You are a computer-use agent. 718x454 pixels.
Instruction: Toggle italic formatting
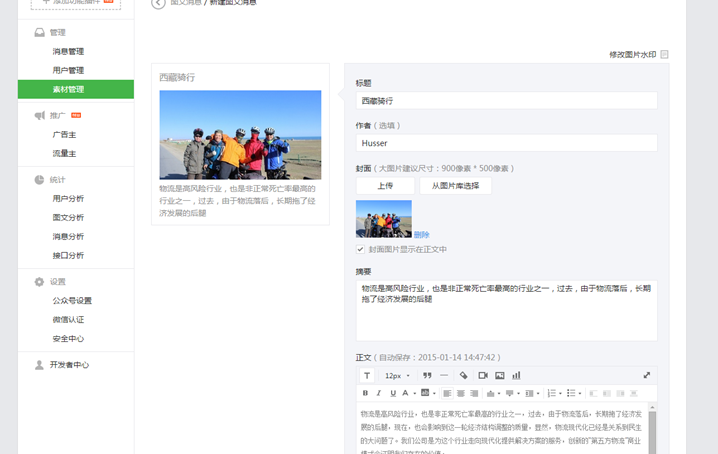(379, 393)
